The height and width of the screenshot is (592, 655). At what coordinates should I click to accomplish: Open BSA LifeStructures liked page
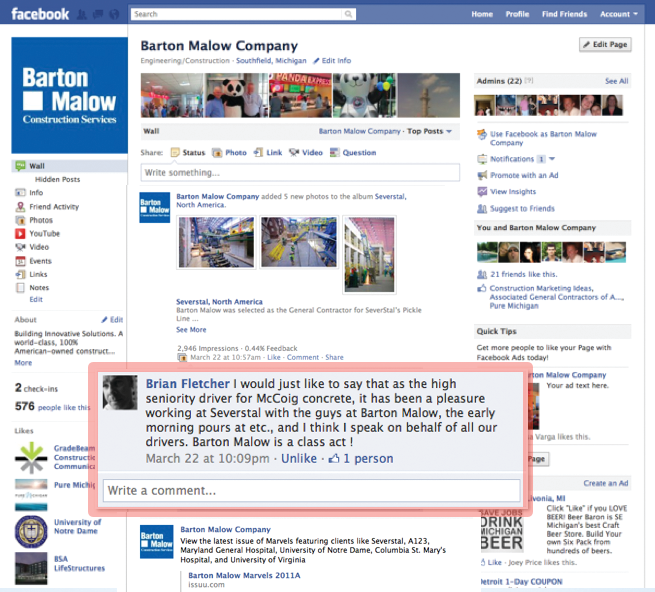coord(79,564)
